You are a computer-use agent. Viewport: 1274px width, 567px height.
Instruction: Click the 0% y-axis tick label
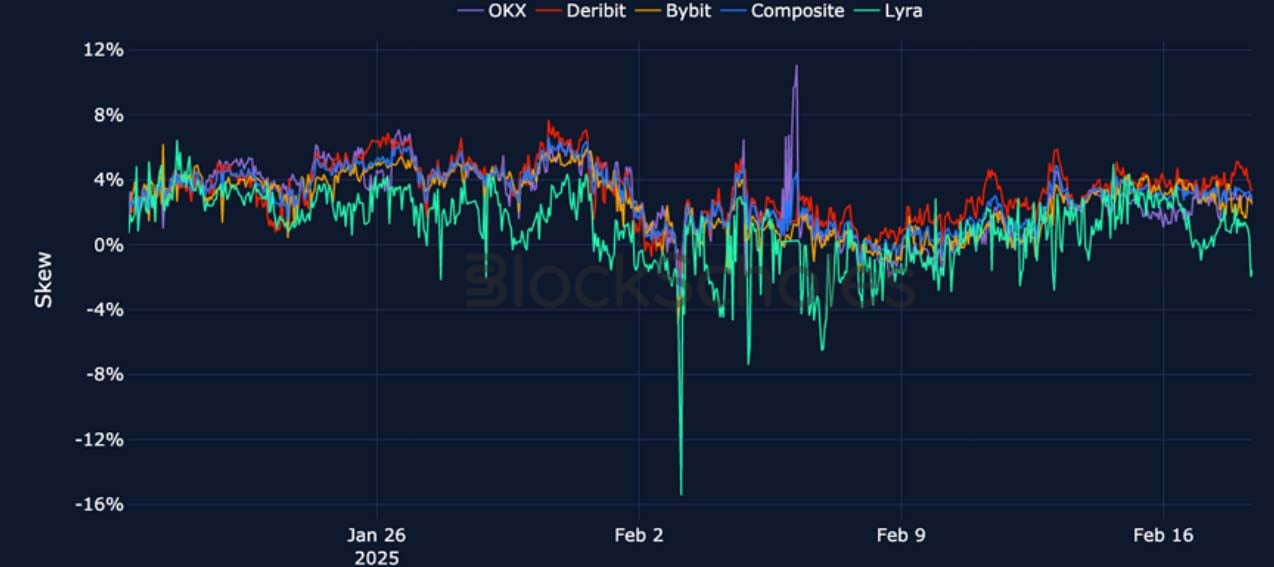(107, 245)
